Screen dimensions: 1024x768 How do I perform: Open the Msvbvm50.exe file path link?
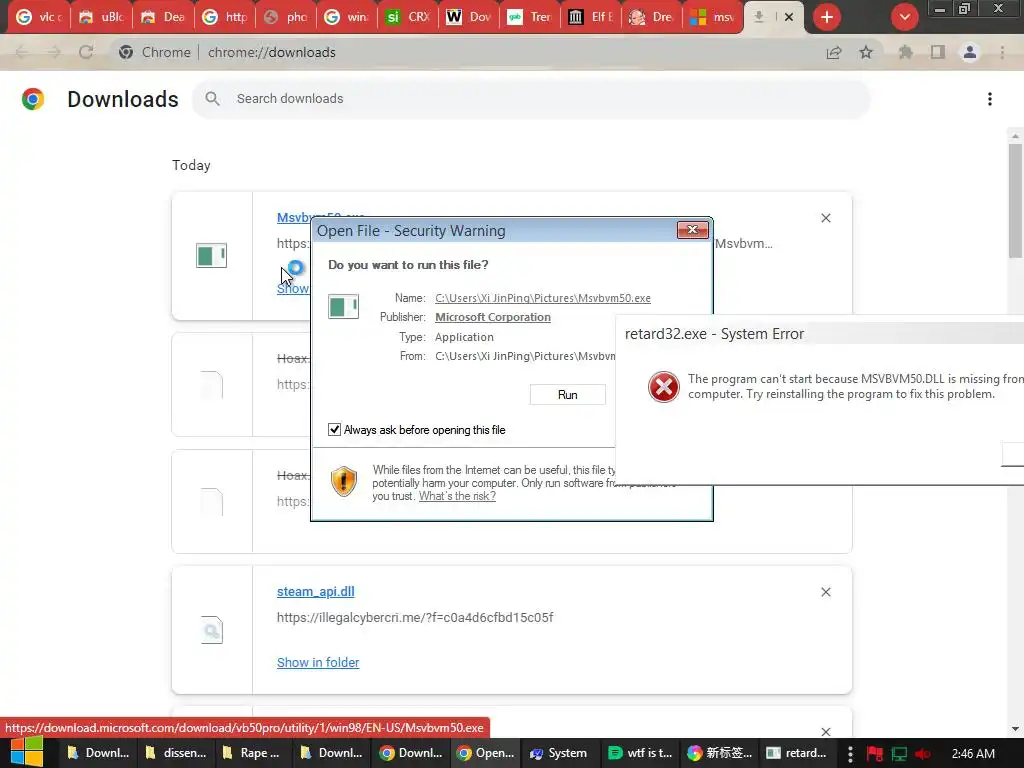tap(543, 298)
